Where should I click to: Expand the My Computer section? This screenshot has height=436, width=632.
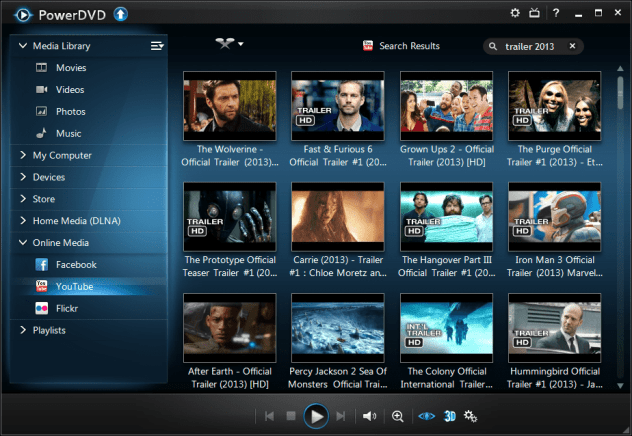point(24,155)
